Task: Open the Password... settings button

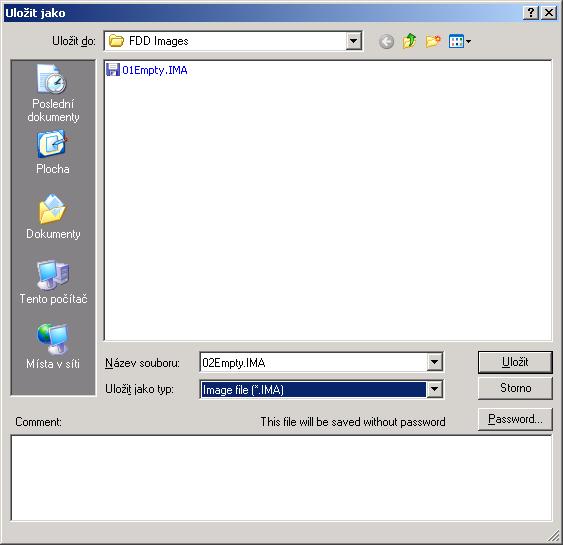Action: 515,419
